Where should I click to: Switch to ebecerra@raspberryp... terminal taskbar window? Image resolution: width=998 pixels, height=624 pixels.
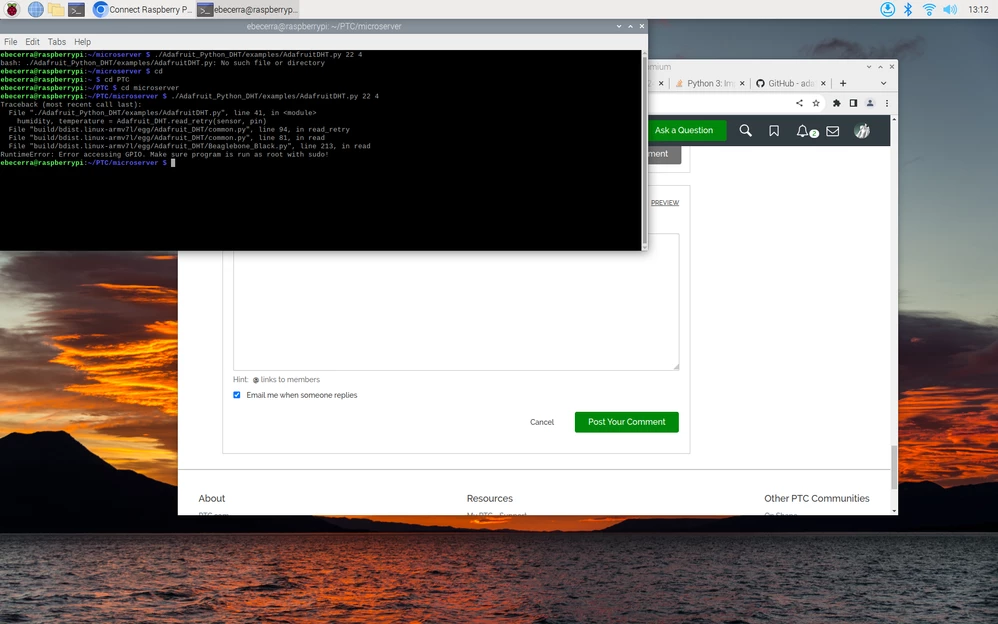247,10
